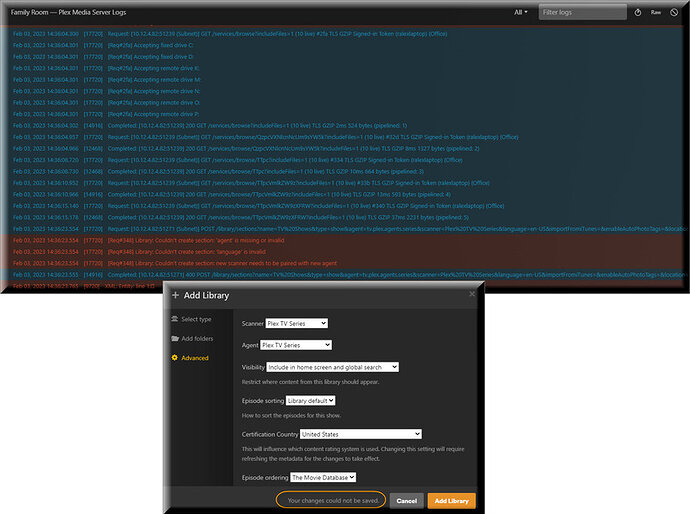Select log line 'agent is missing or invalid'
This screenshot has height=514, width=690.
tap(345, 240)
